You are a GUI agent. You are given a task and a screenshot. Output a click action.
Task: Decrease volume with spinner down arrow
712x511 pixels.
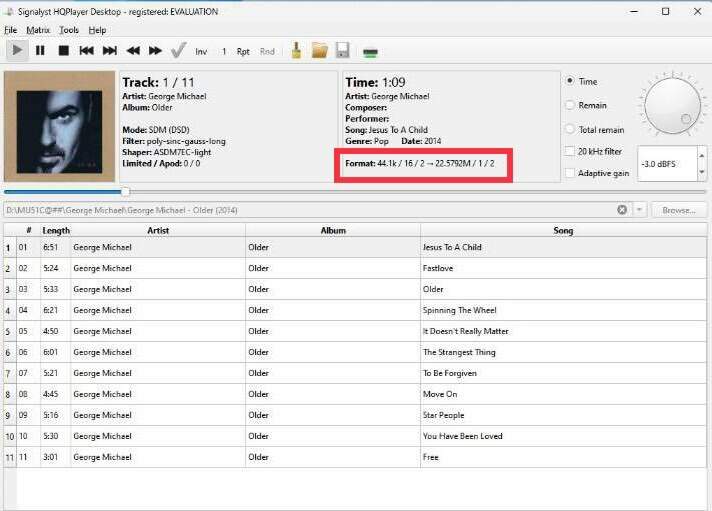(702, 172)
